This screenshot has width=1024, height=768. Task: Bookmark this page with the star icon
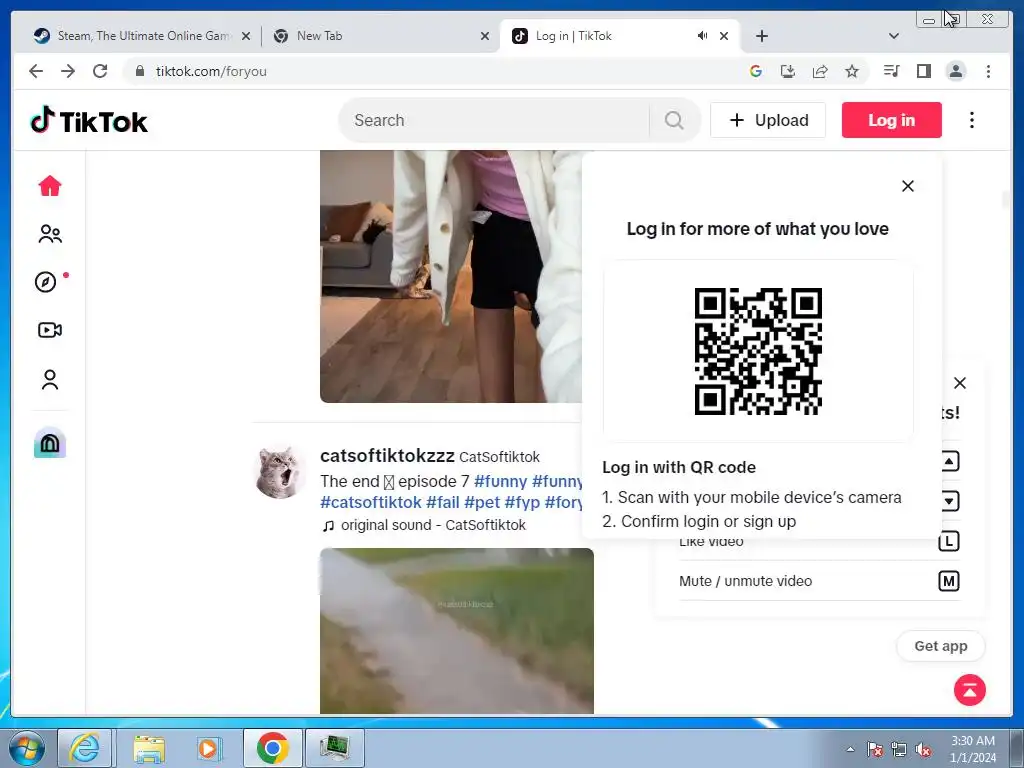852,71
